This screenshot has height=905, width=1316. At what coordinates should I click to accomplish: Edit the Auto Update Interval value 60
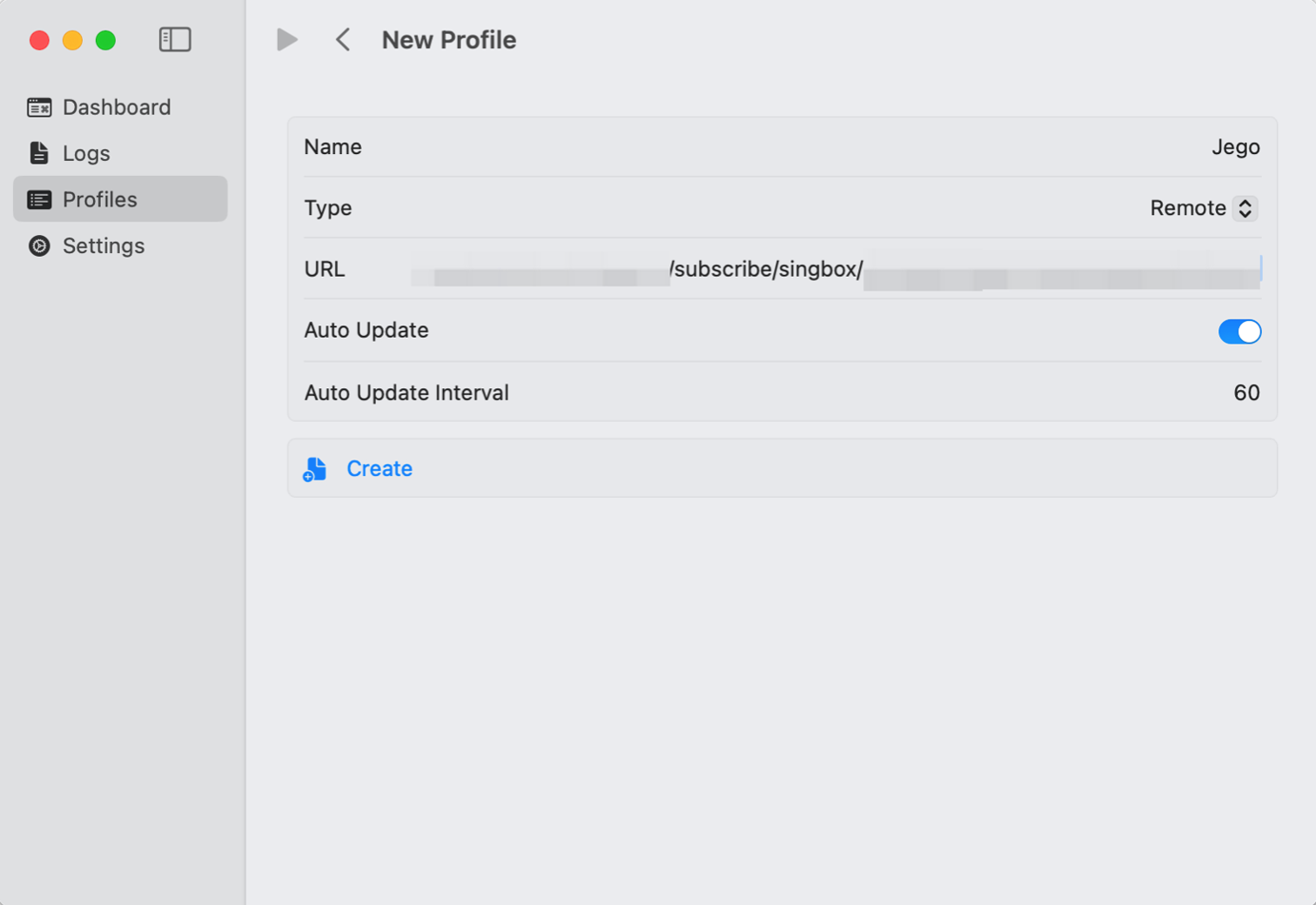click(x=1245, y=392)
